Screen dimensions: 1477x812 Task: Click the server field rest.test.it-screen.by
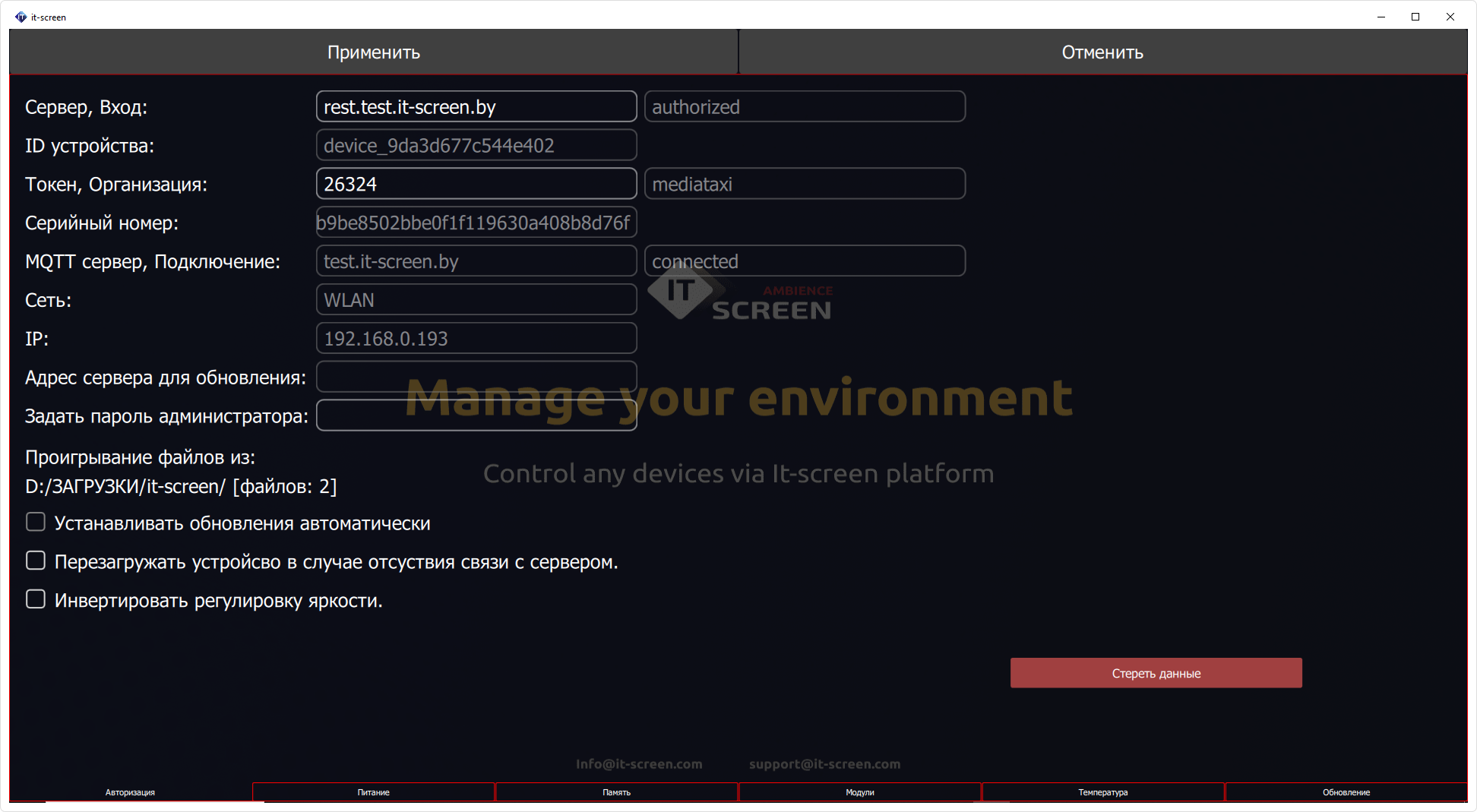476,107
